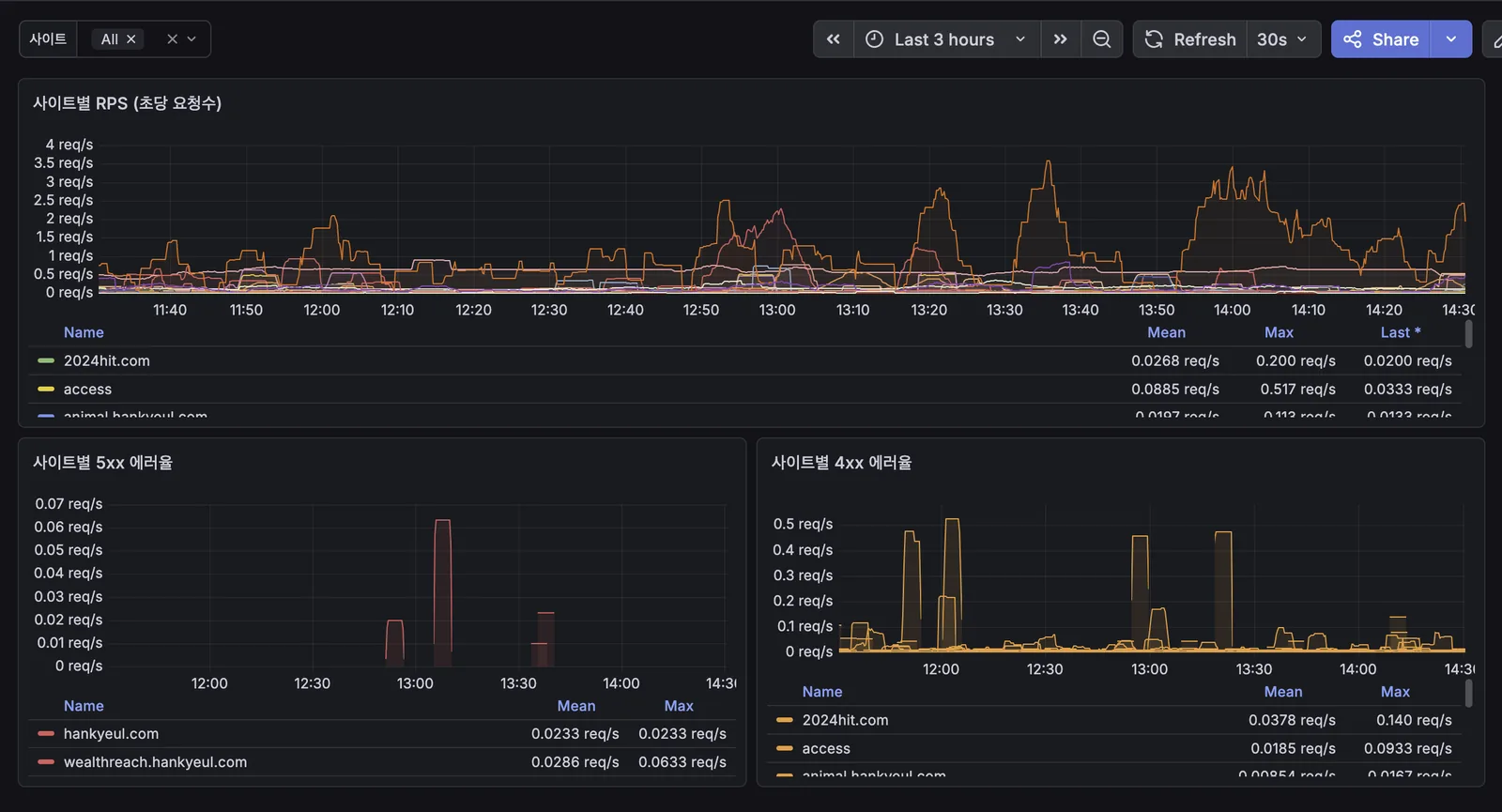Expand the 사이트 variable dropdown chevron
Screen dimensions: 1502x812
point(192,39)
